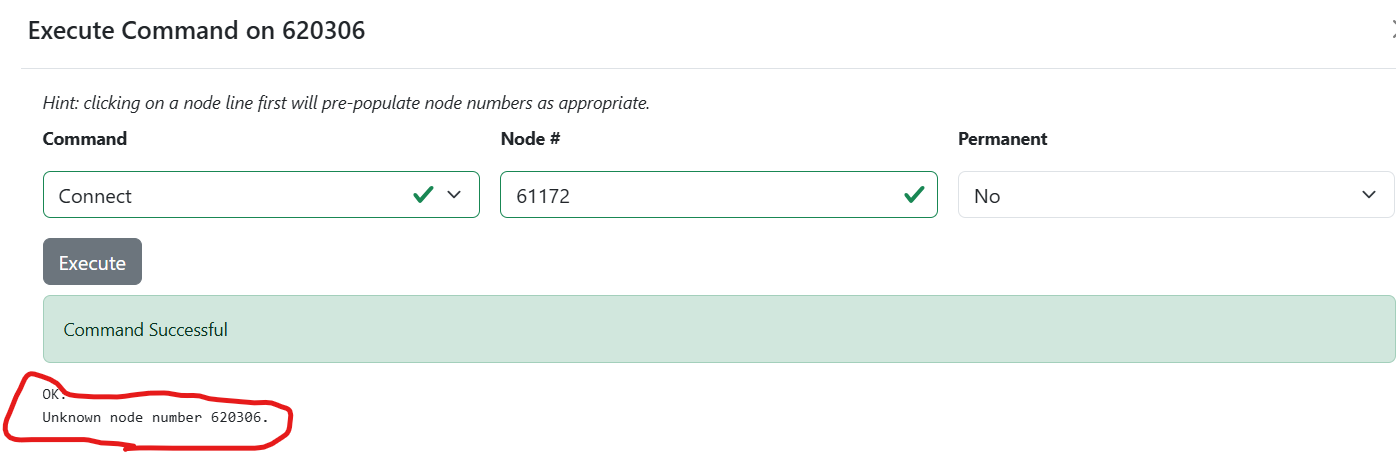1396x452 pixels.
Task: Click the No value in Permanent box
Action: [987, 196]
